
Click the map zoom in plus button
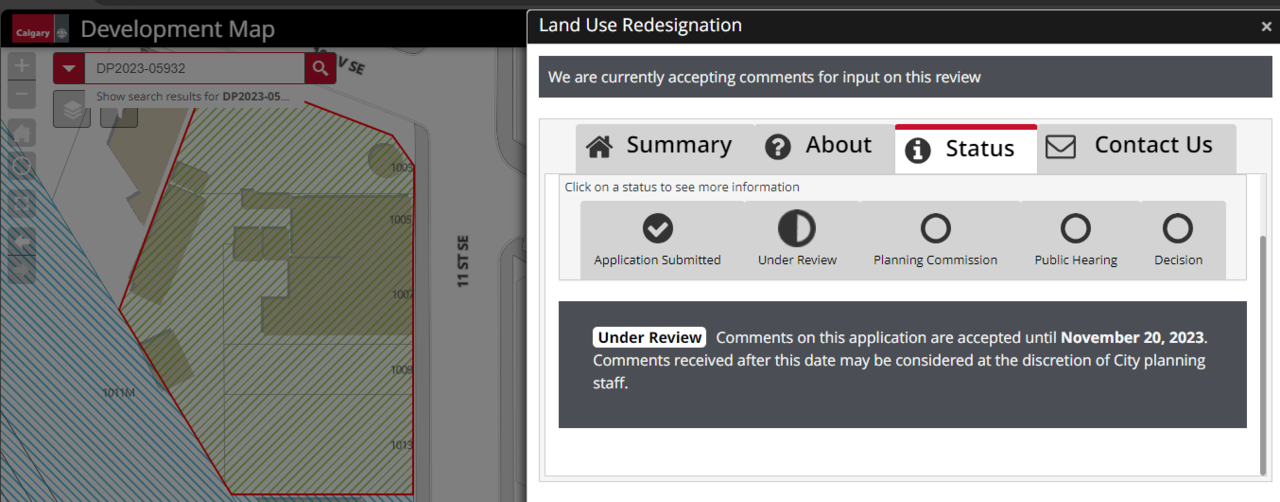[22, 67]
